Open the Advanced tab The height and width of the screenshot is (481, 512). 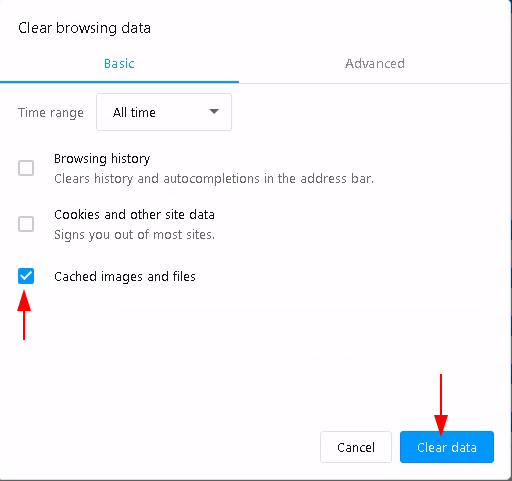pos(375,63)
